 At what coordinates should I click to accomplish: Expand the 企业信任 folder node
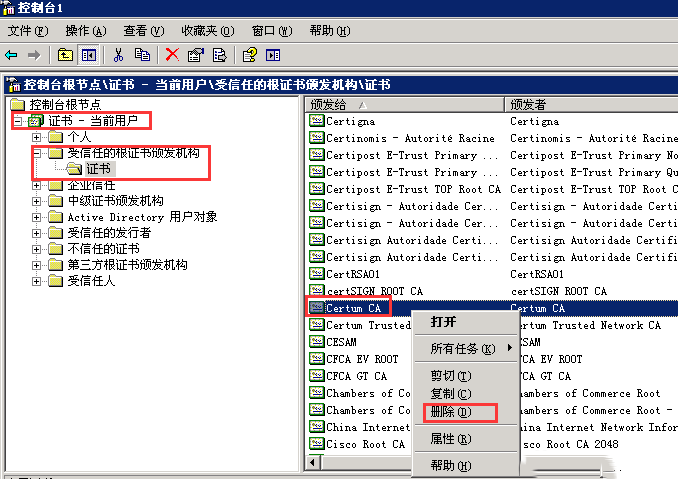pyautogui.click(x=36, y=185)
